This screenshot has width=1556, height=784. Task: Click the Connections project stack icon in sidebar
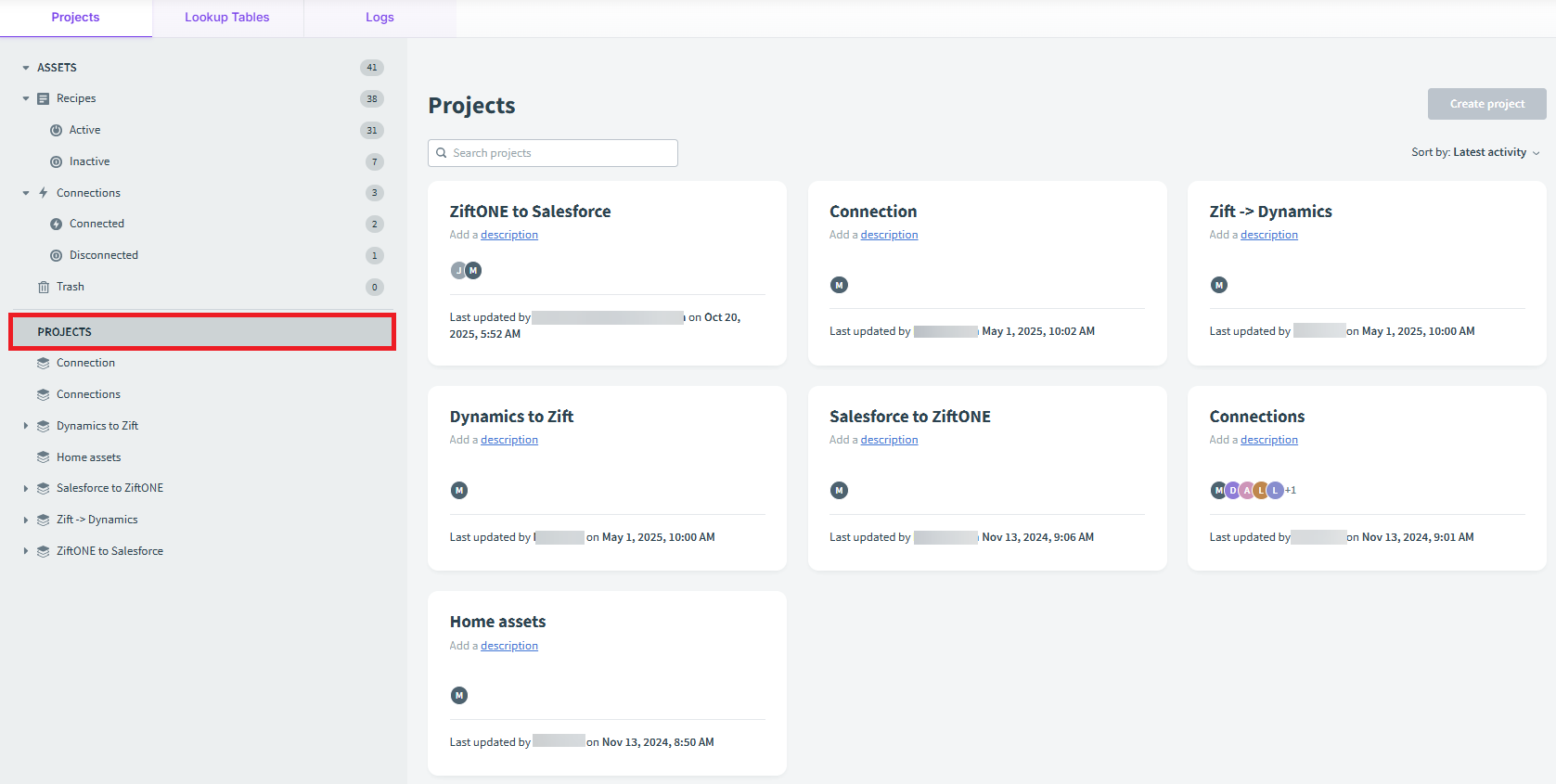point(43,394)
